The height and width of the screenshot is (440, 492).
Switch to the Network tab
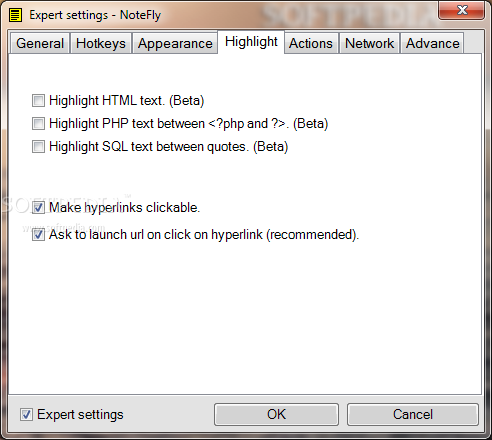pos(369,43)
